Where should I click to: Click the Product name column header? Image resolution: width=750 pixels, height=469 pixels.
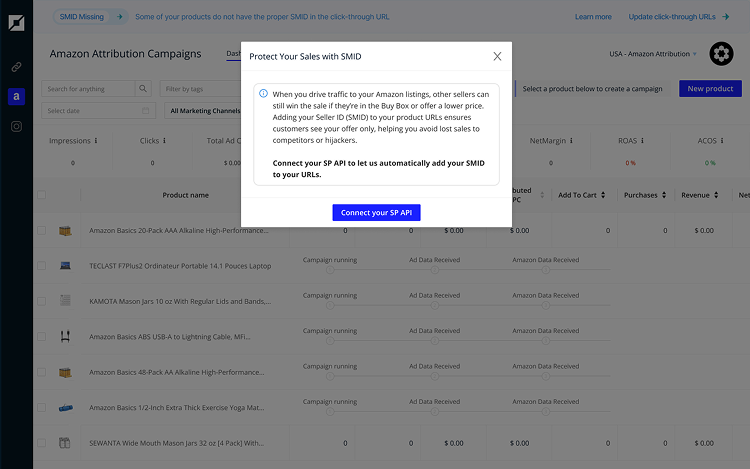[186, 195]
